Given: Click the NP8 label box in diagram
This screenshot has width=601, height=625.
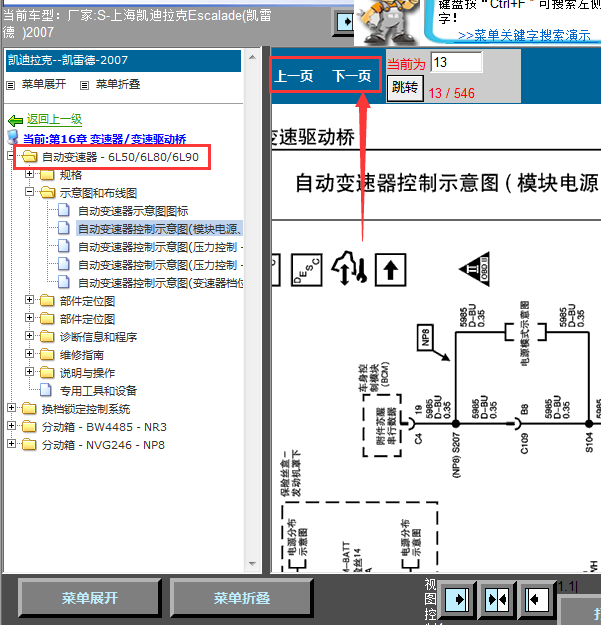Looking at the screenshot, I should 425,338.
